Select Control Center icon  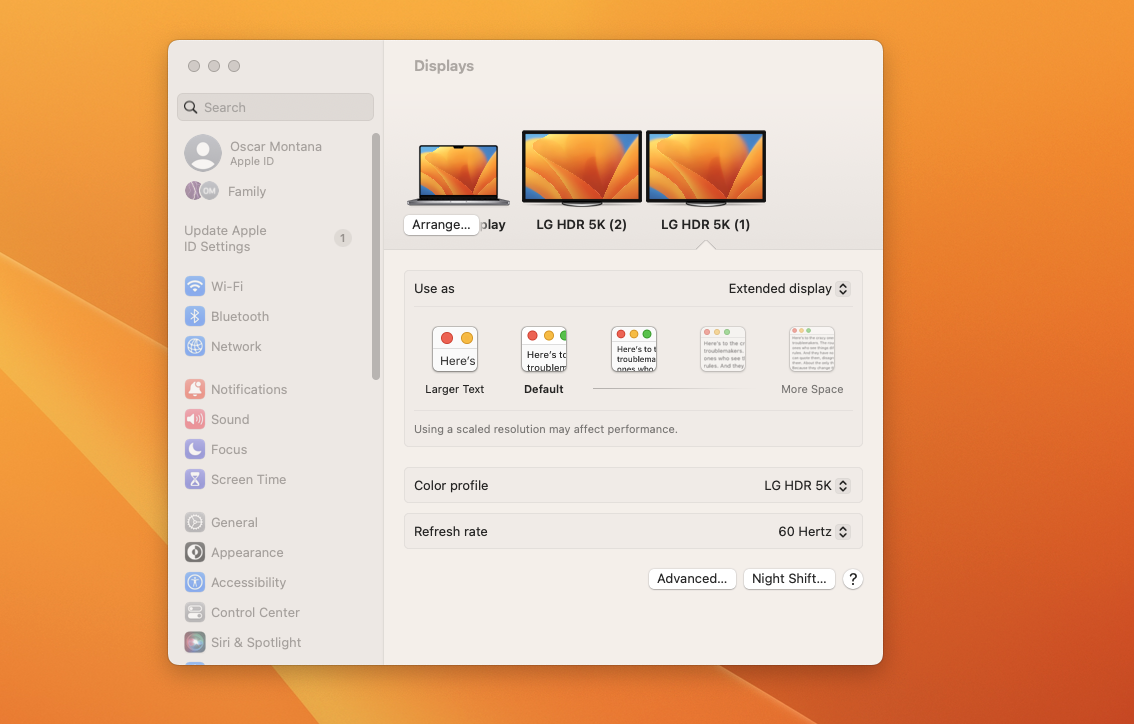195,613
